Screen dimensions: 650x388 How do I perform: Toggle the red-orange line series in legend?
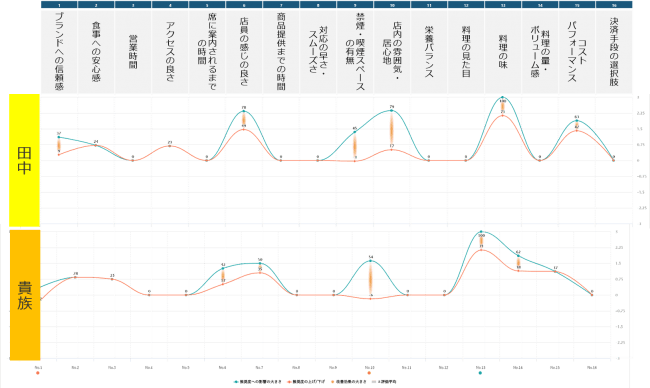point(306,382)
